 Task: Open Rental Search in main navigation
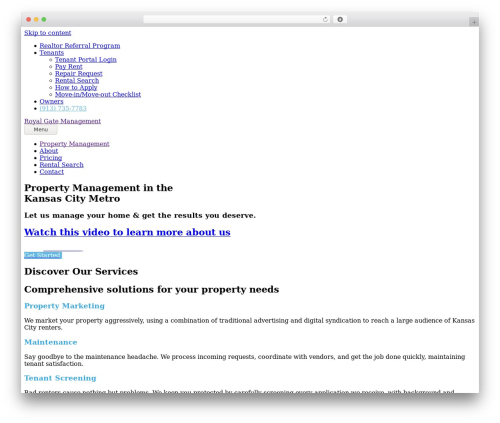(x=61, y=165)
